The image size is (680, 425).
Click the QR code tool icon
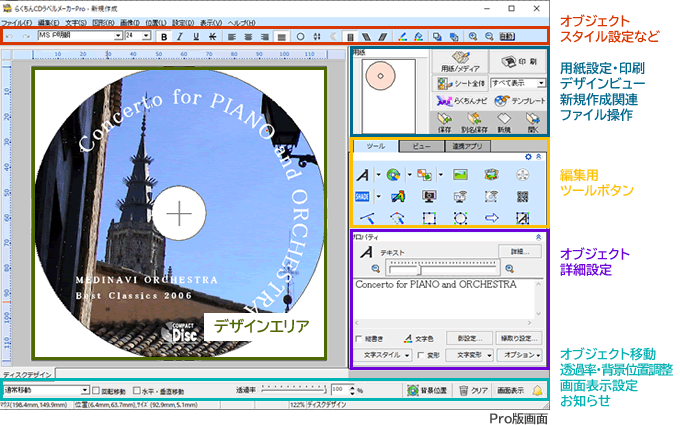(522, 196)
